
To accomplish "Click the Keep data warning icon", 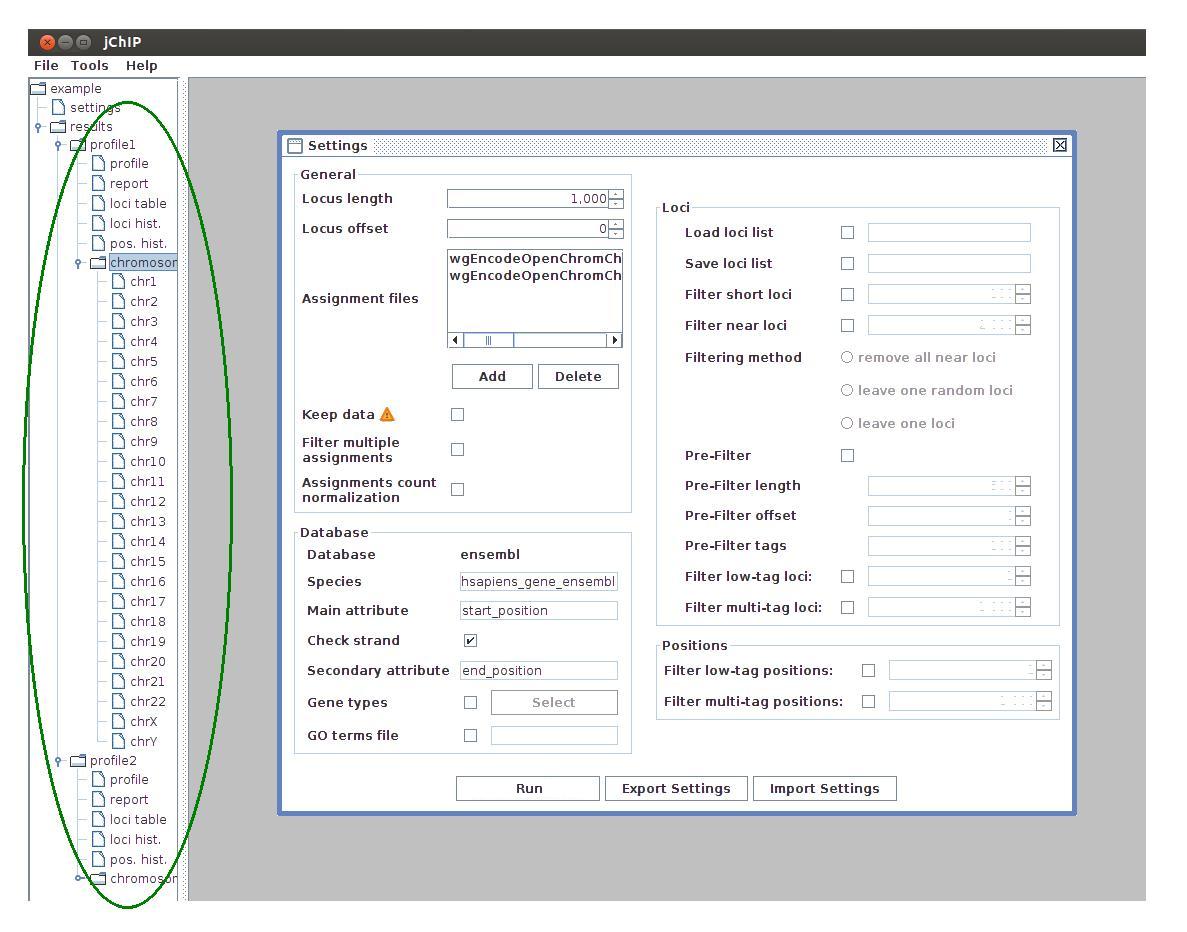I will 387,415.
